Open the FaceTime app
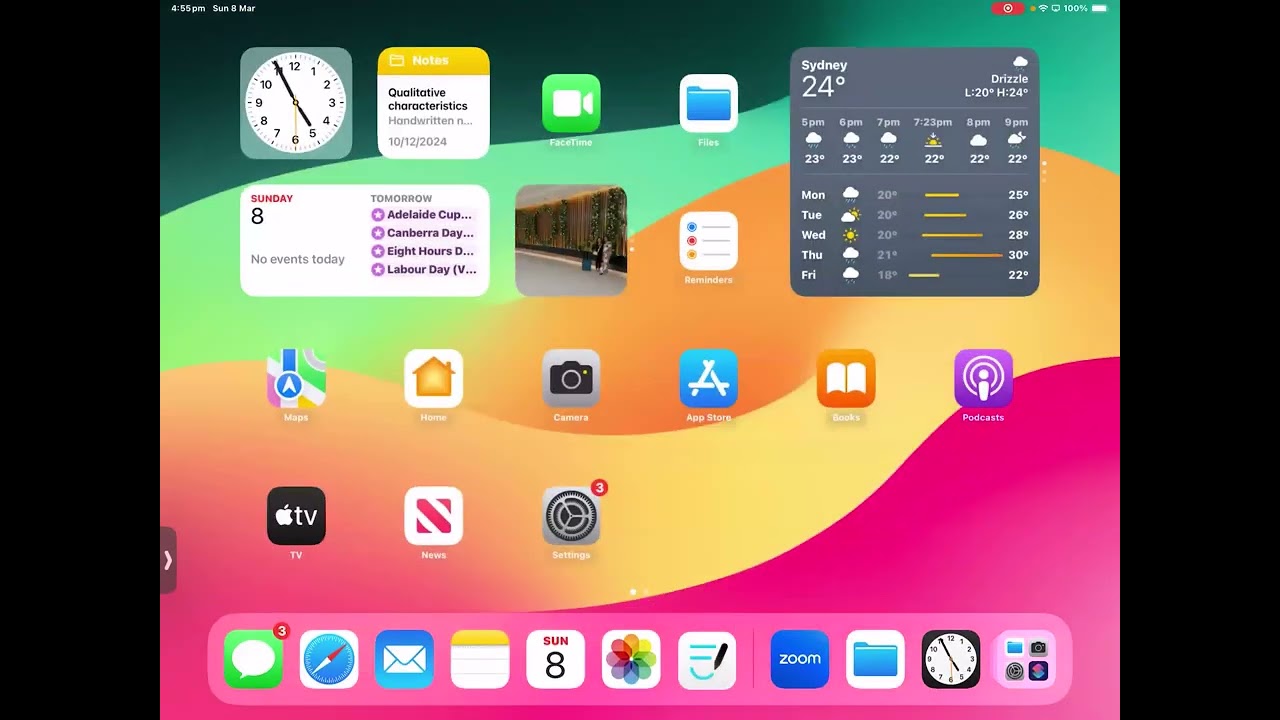The width and height of the screenshot is (1280, 720). (x=571, y=104)
